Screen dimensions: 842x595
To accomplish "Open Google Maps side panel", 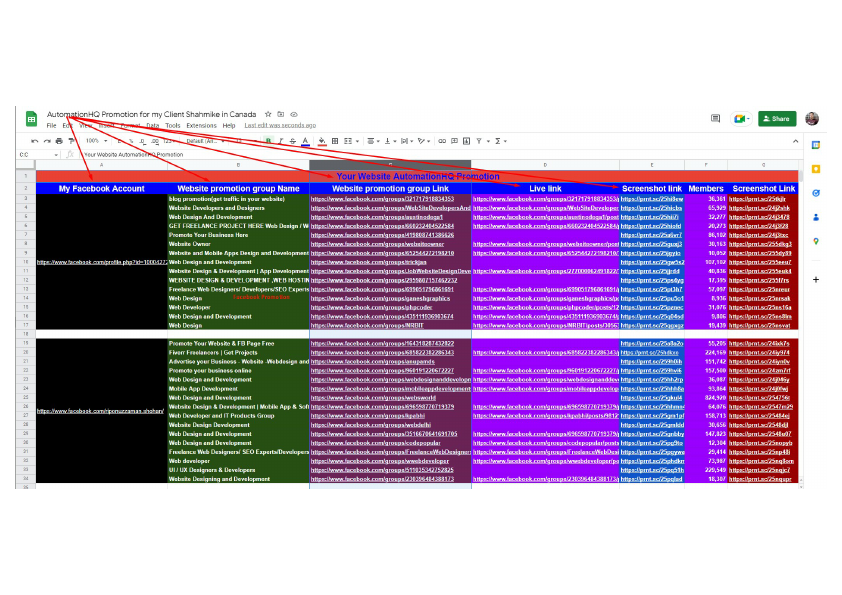I will [816, 242].
